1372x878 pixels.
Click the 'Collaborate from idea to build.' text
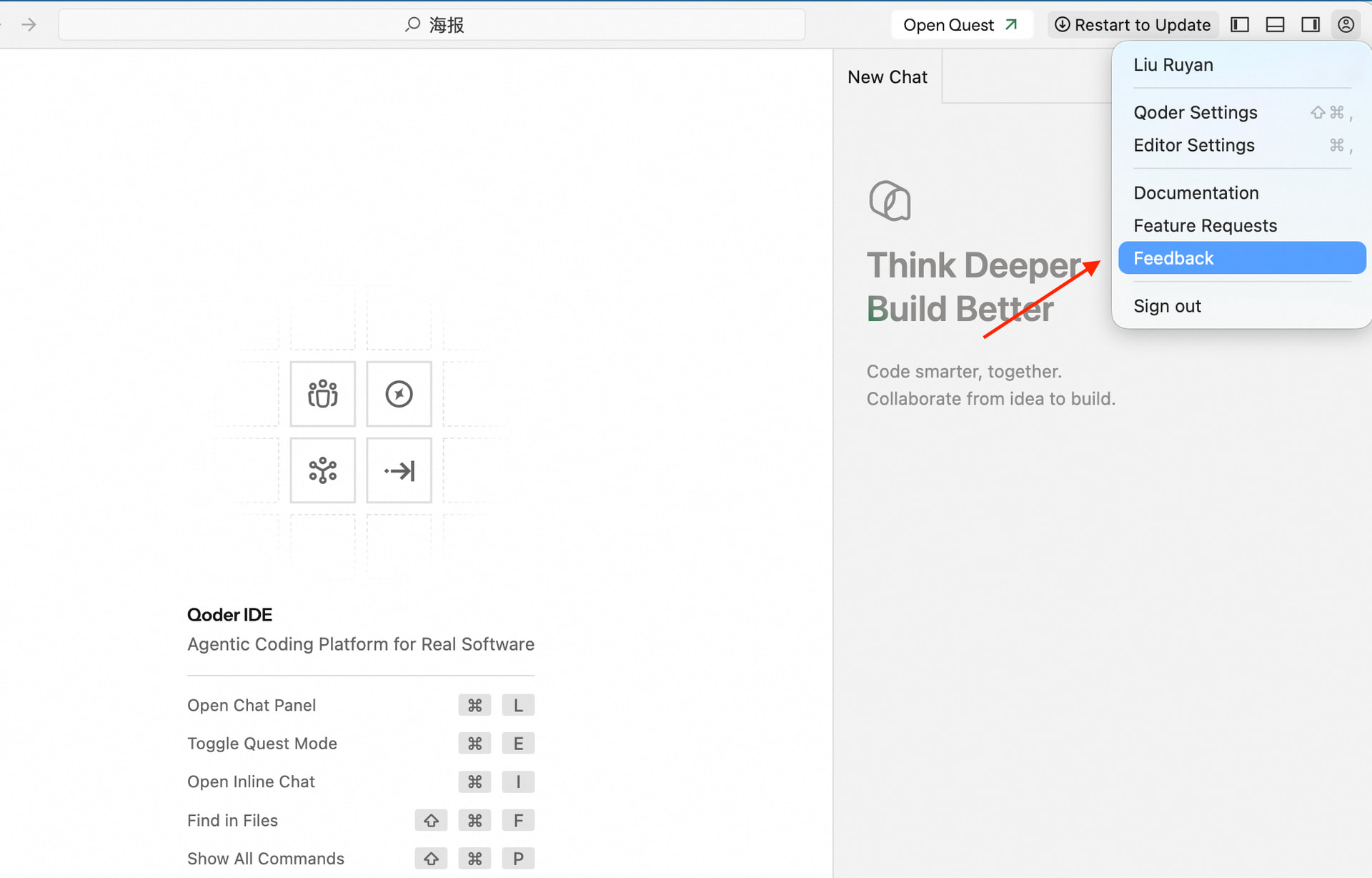click(991, 399)
